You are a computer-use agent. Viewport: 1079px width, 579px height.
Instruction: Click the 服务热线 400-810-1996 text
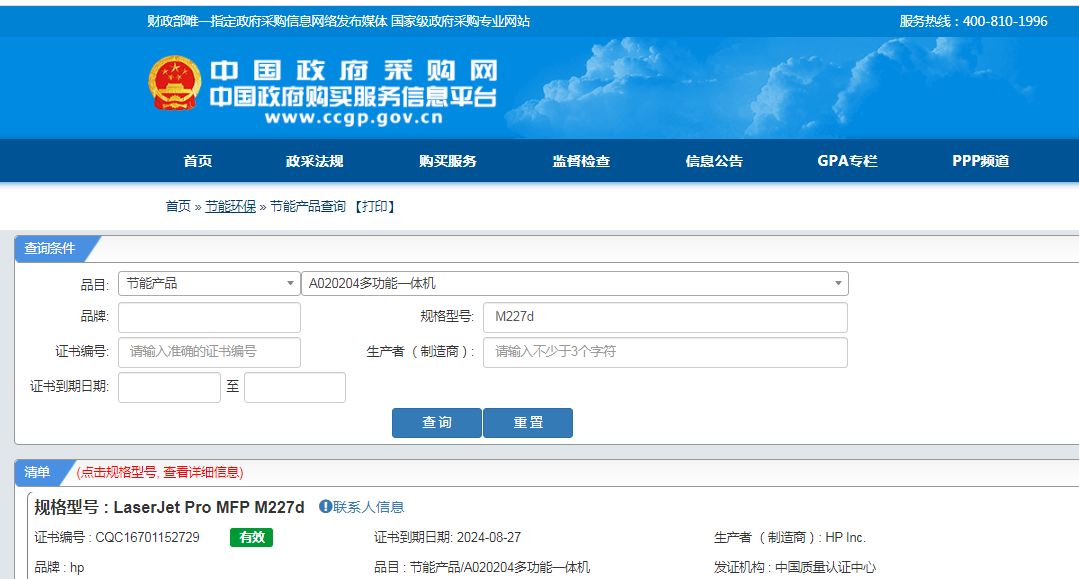click(x=974, y=21)
